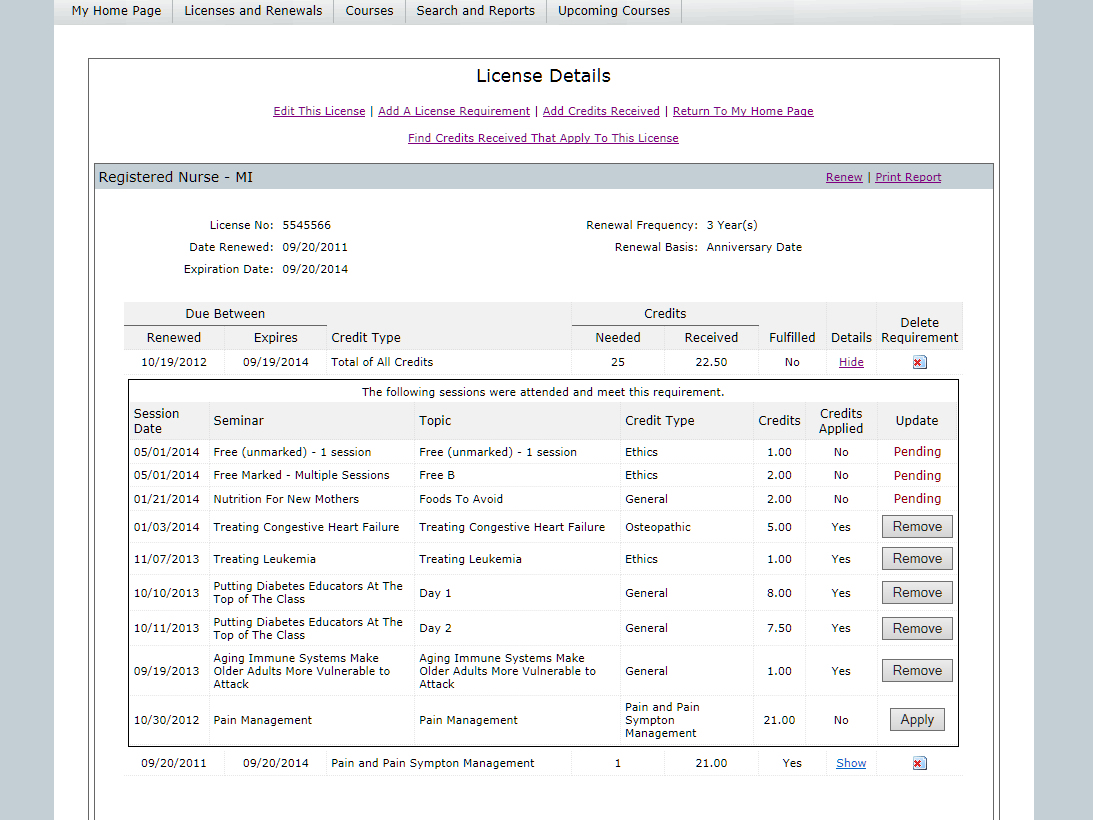Open the My Home Page tab
Screen dimensions: 1093x820
click(116, 11)
